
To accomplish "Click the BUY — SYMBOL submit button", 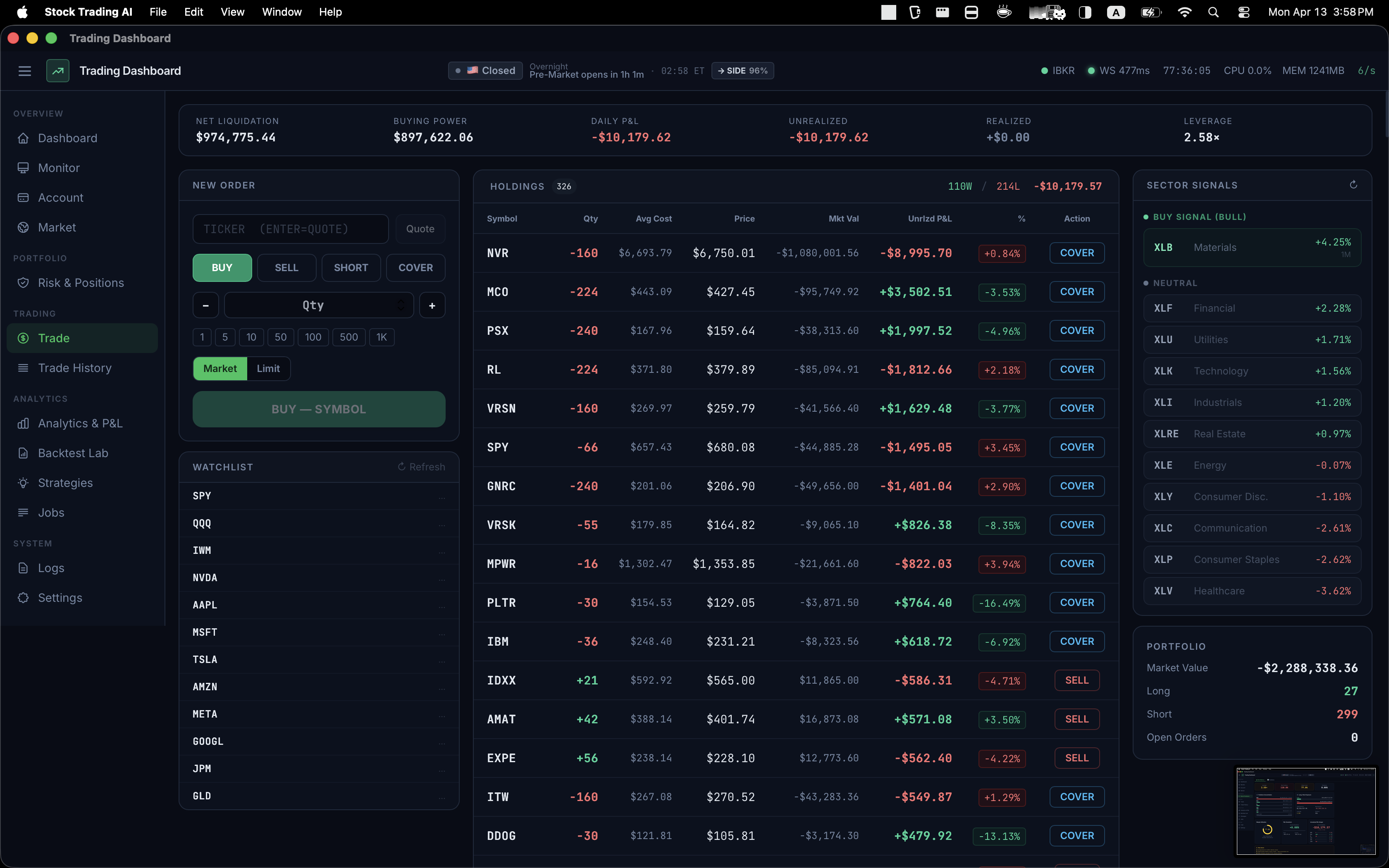I will coord(319,409).
